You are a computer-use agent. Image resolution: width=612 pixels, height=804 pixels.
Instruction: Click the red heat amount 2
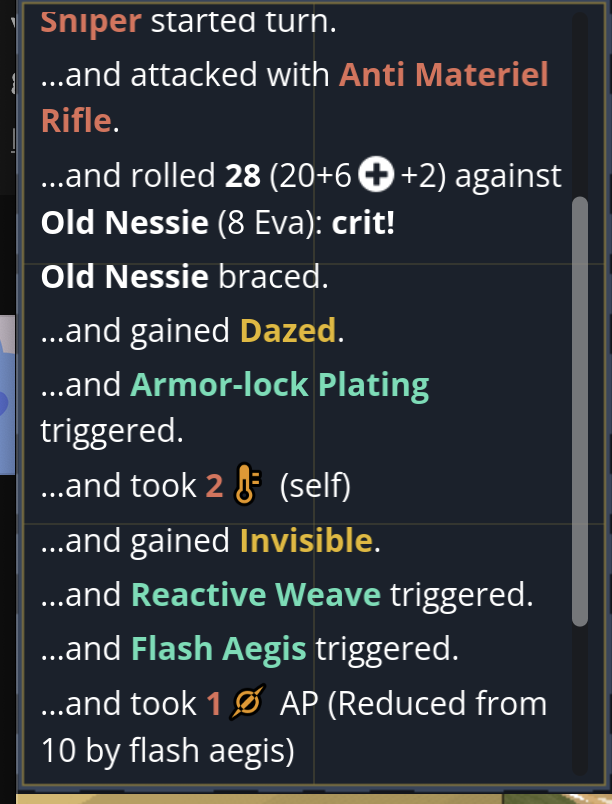214,487
